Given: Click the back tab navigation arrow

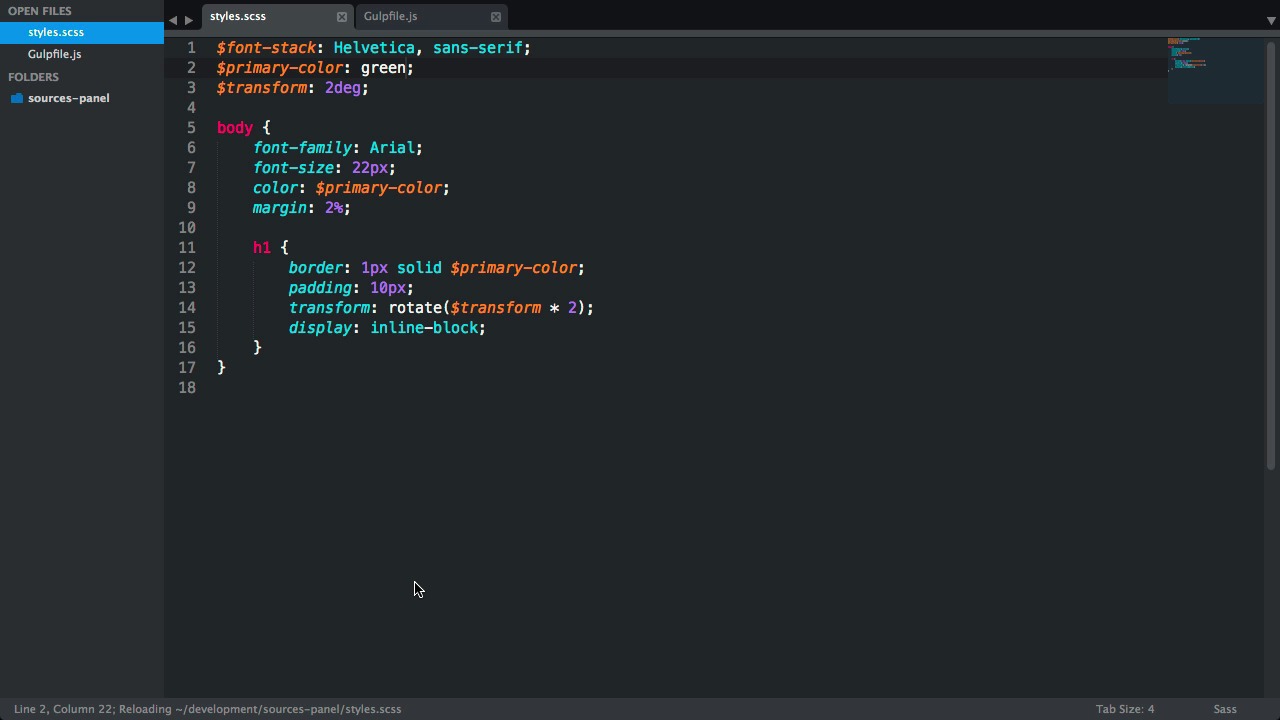Looking at the screenshot, I should click(x=173, y=20).
